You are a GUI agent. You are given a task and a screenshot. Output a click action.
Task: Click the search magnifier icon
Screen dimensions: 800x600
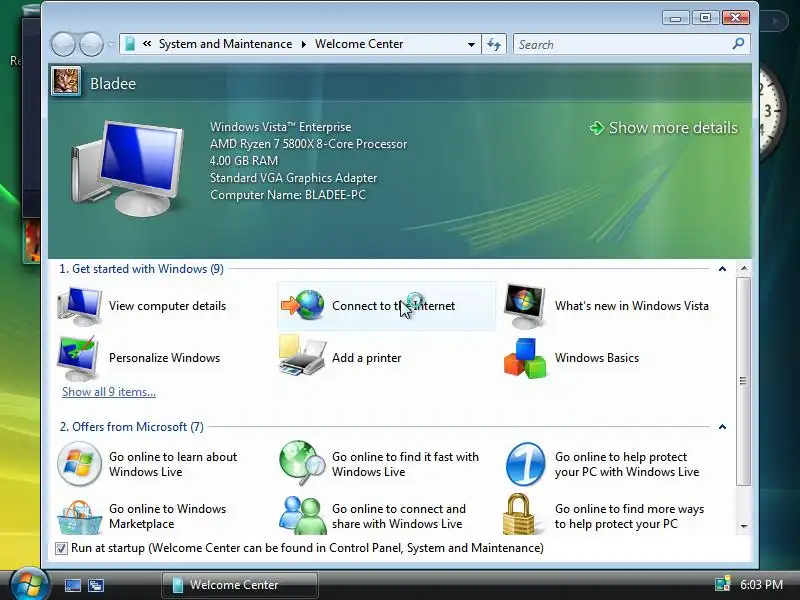click(x=738, y=44)
